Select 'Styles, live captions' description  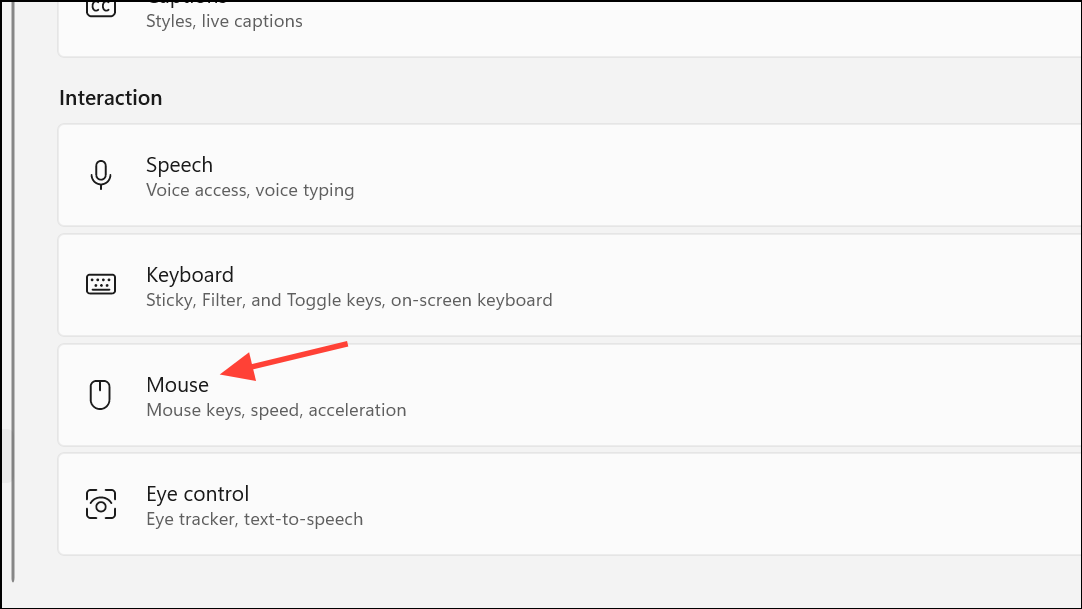point(224,21)
